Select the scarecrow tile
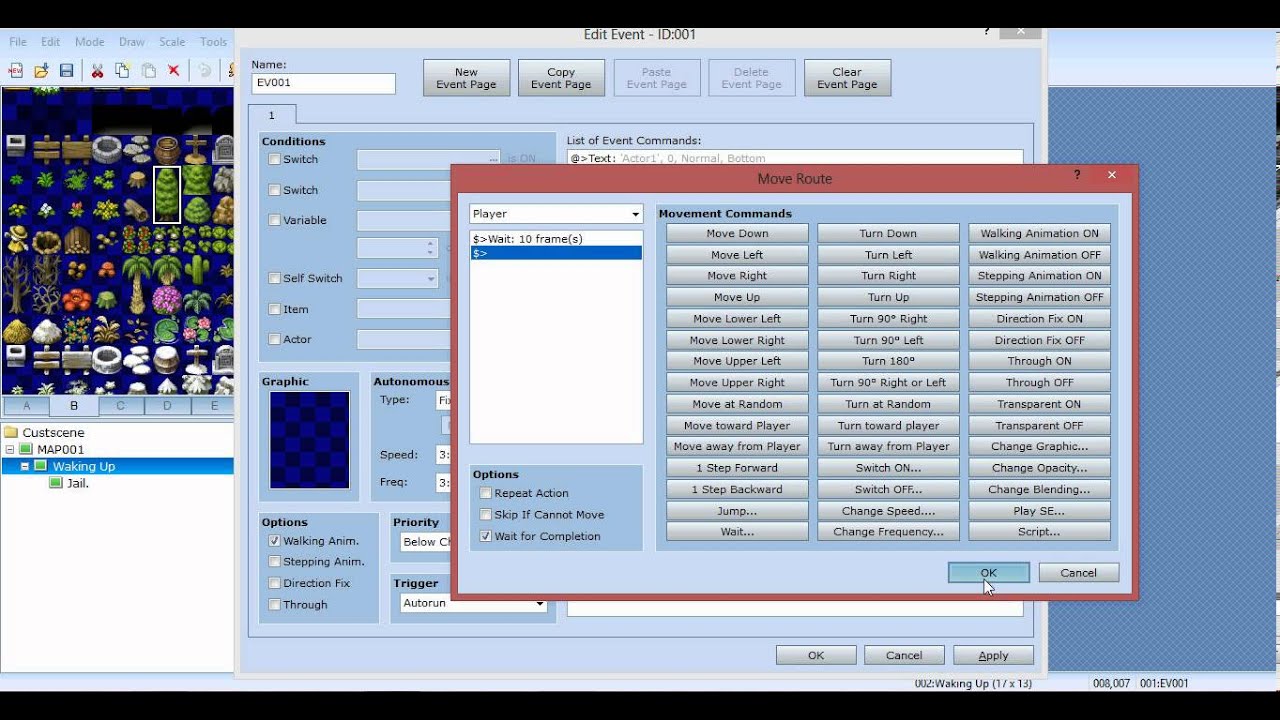Screen dimensions: 1280x720 16,240
